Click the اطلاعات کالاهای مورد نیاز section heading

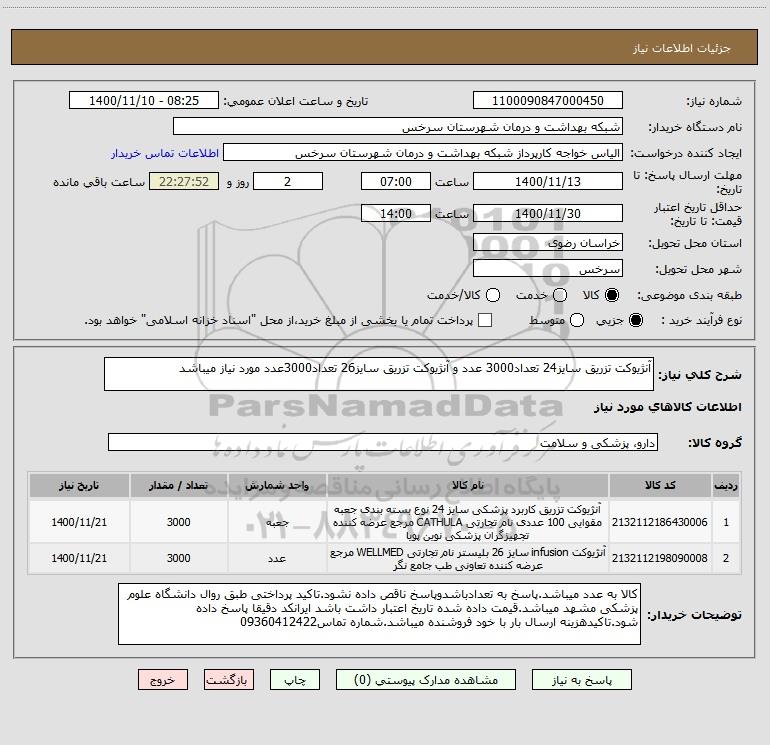point(667,407)
